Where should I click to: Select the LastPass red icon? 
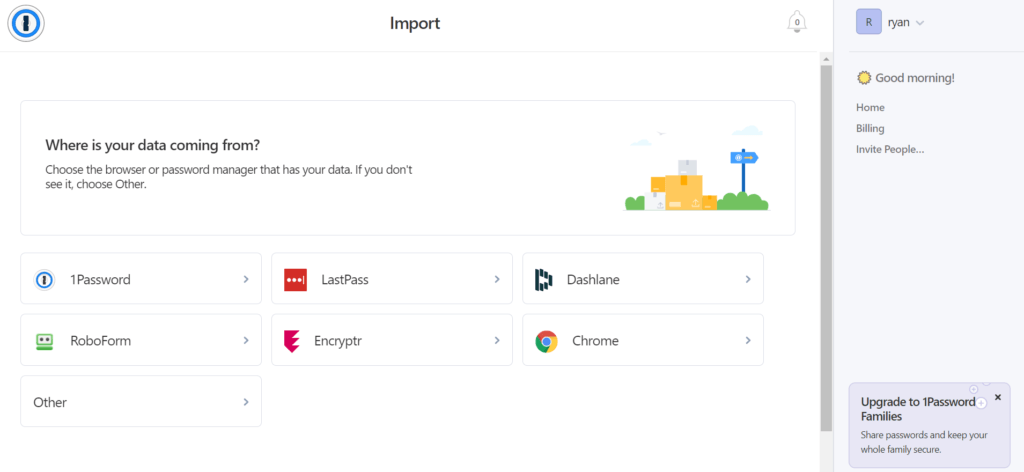pyautogui.click(x=295, y=279)
